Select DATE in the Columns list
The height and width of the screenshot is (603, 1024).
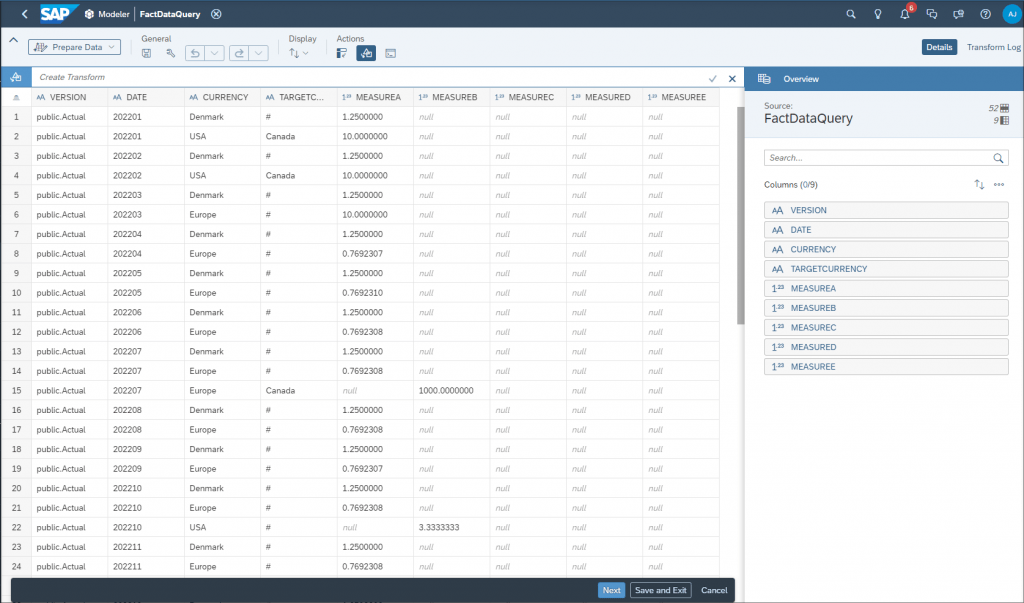tap(886, 230)
